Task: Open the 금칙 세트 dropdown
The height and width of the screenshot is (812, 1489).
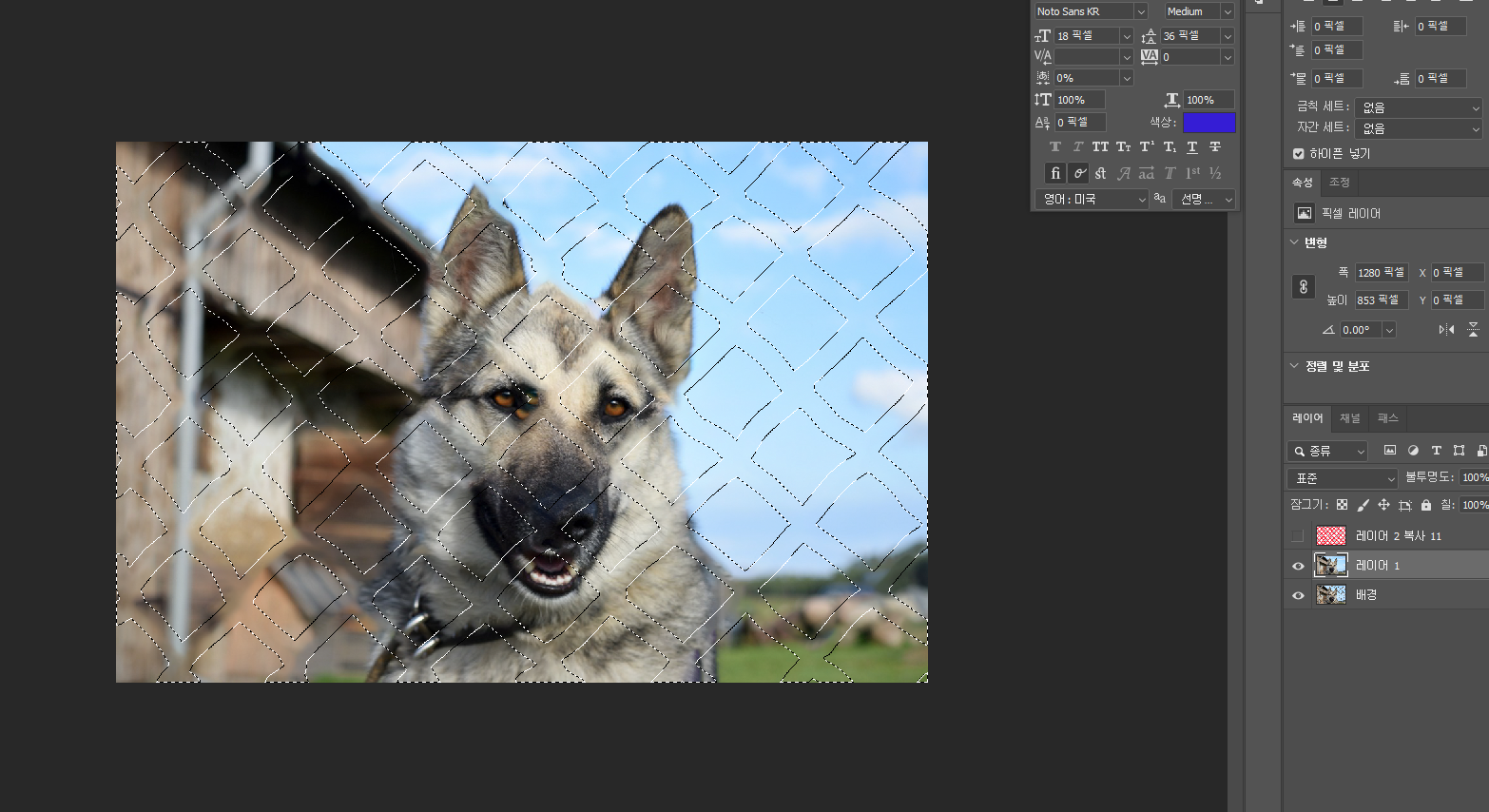Action: (1418, 107)
